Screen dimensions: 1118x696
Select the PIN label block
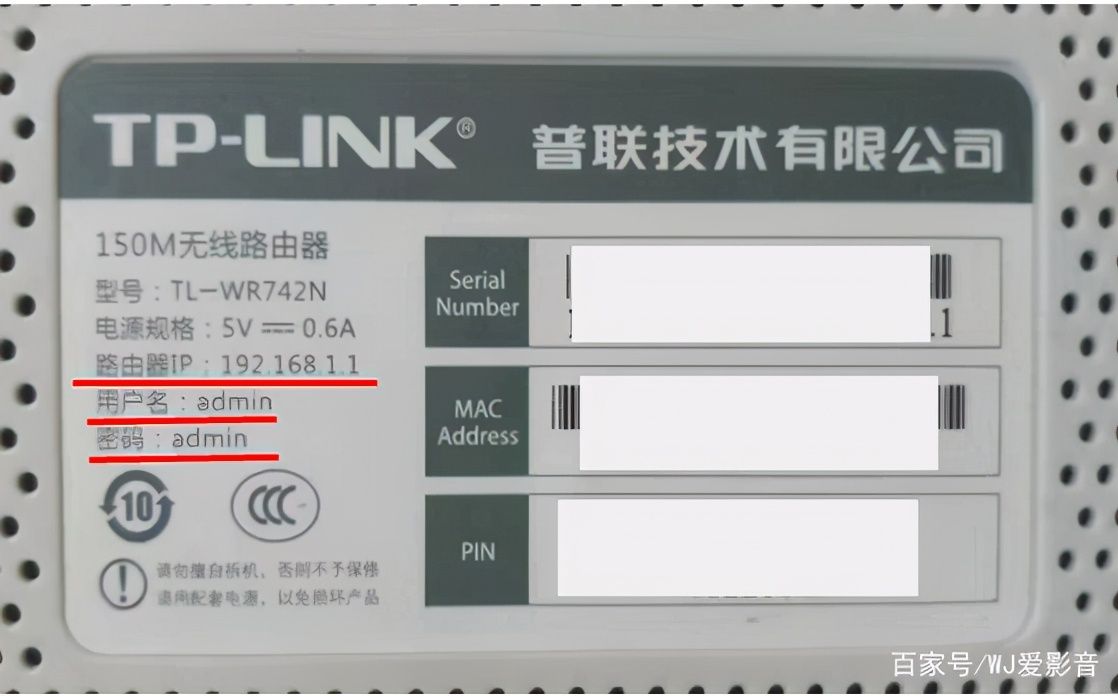477,551
